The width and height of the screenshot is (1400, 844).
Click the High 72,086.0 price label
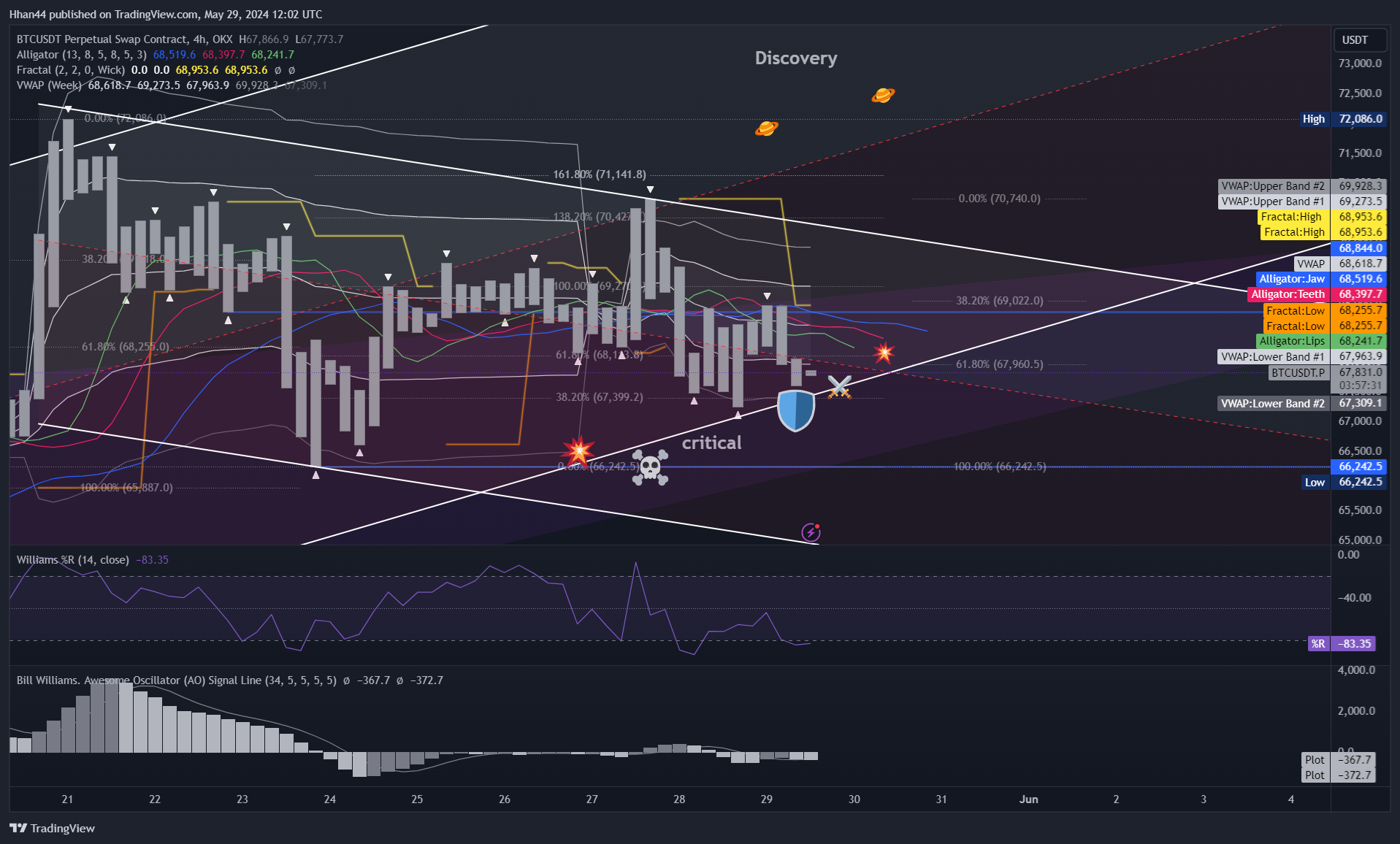tap(1342, 119)
